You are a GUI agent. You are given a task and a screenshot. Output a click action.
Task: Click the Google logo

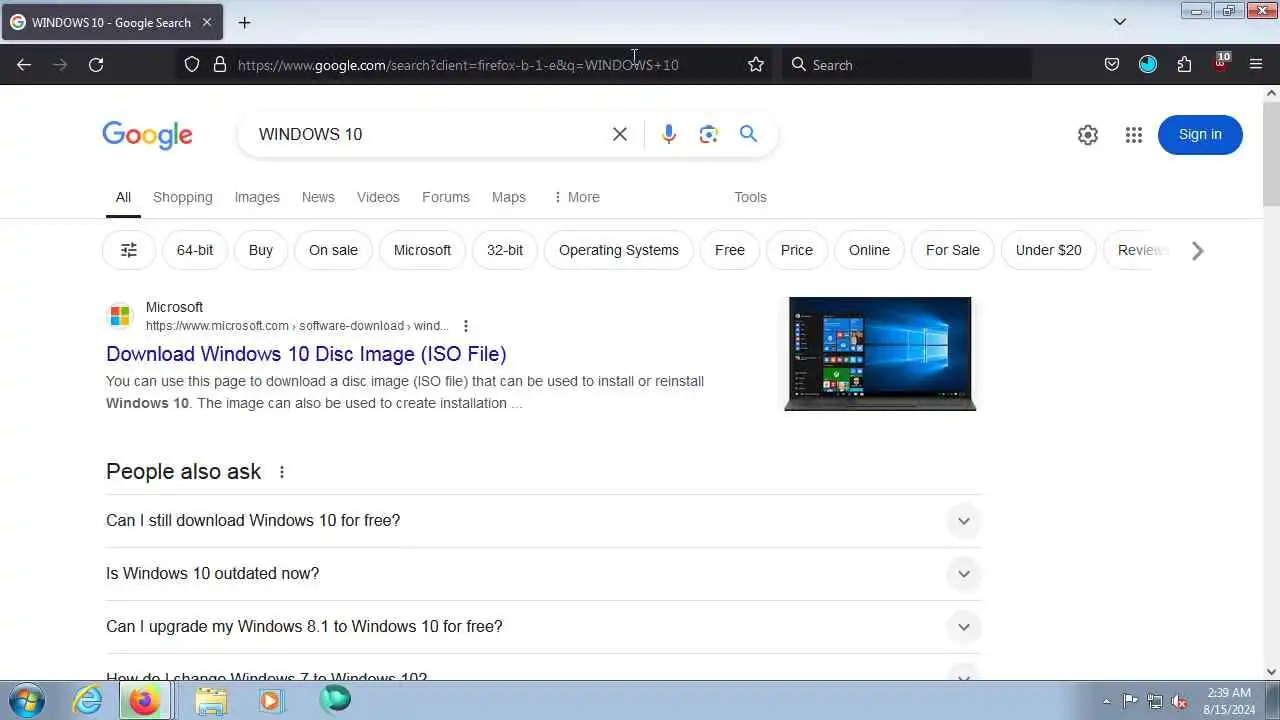(x=147, y=135)
